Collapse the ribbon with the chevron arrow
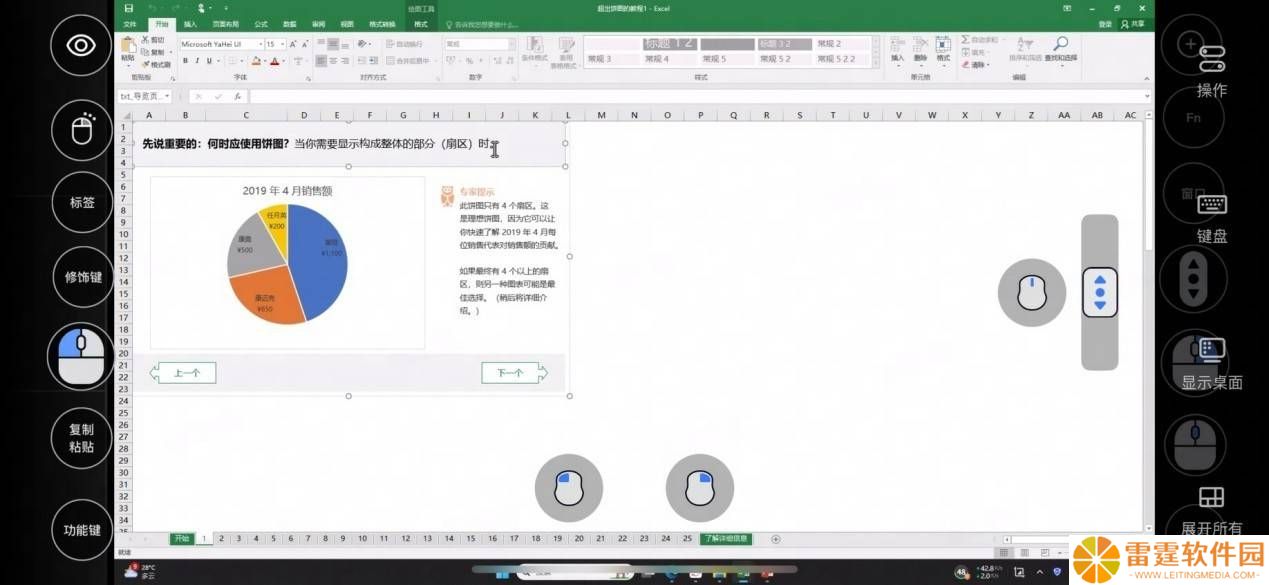Image resolution: width=1269 pixels, height=585 pixels. point(1147,81)
